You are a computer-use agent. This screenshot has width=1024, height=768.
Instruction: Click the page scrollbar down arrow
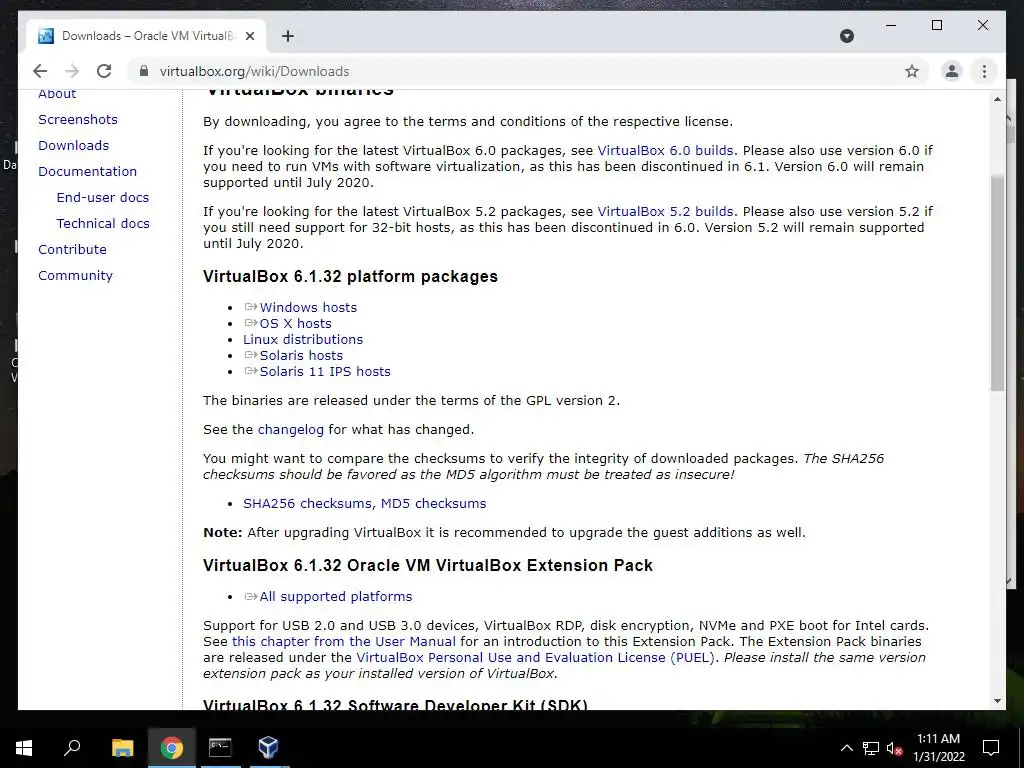[997, 701]
